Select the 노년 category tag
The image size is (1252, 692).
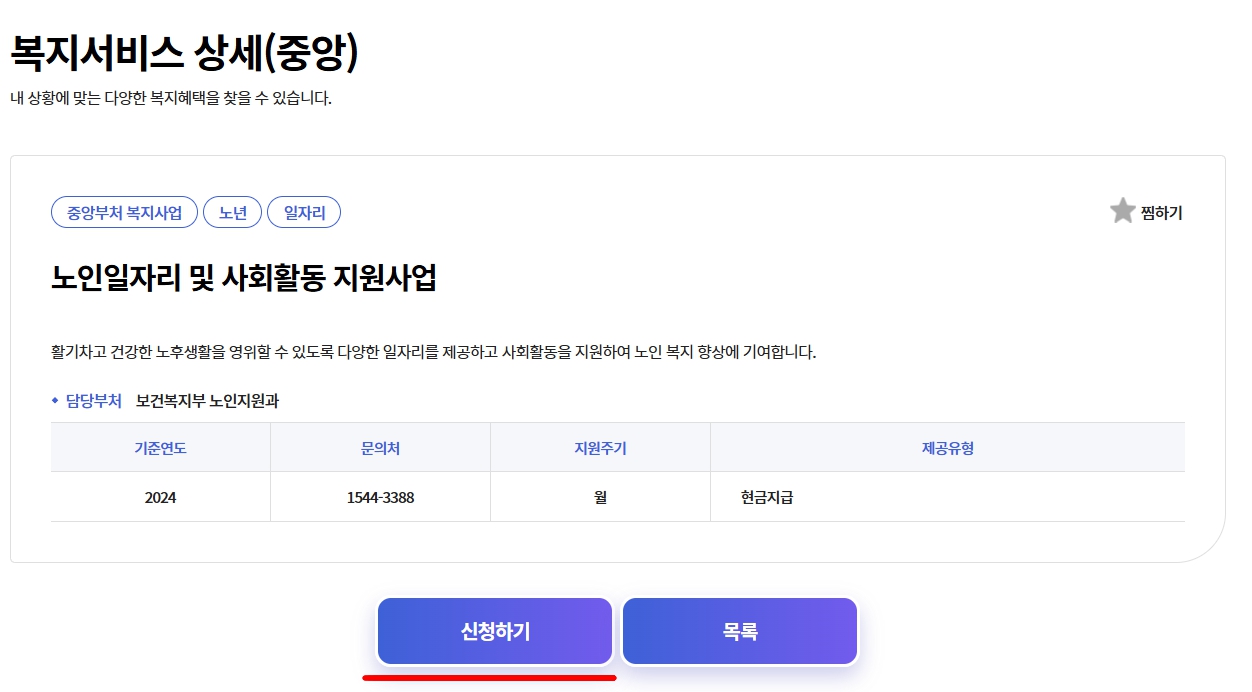pyautogui.click(x=232, y=212)
